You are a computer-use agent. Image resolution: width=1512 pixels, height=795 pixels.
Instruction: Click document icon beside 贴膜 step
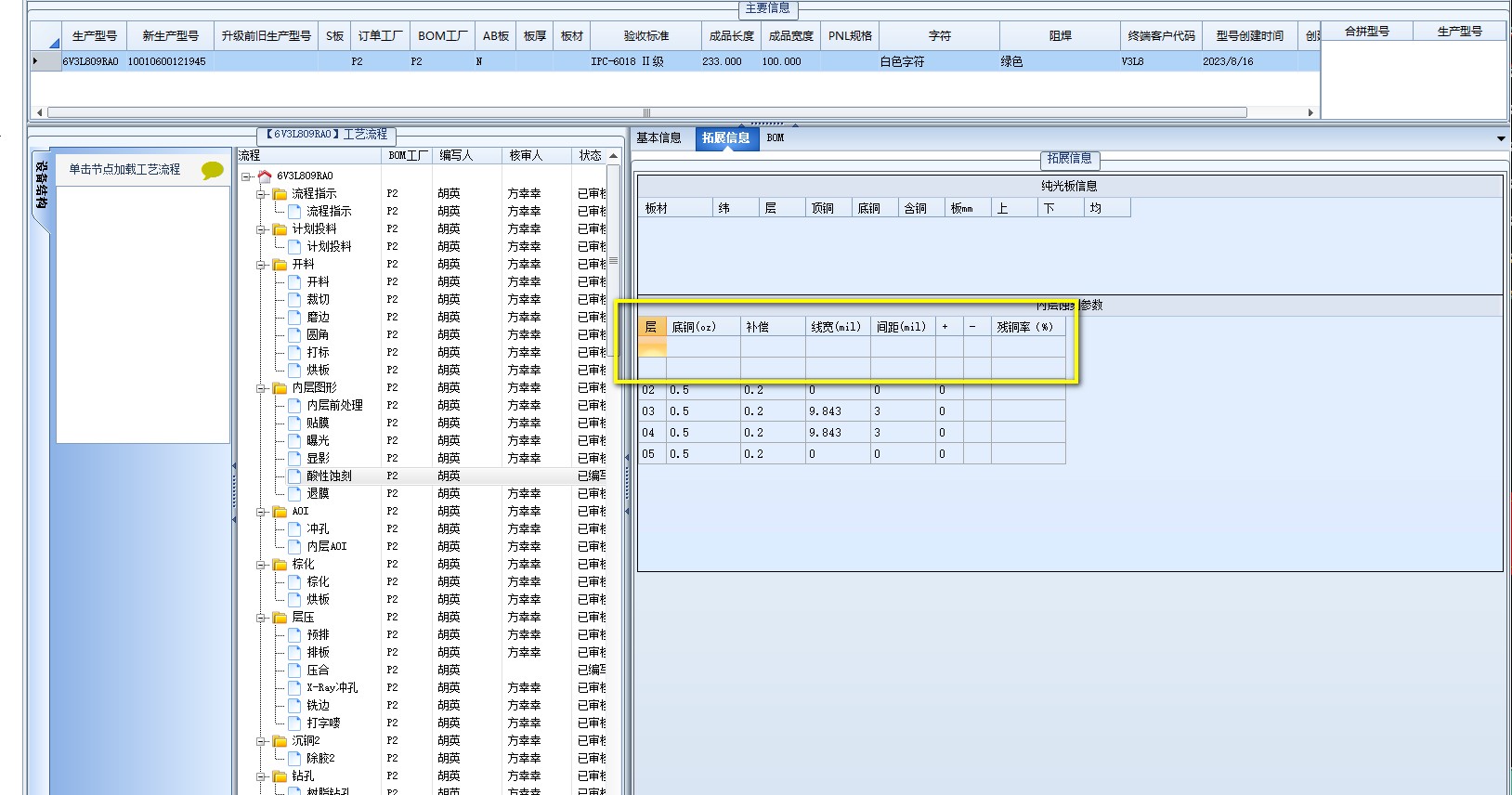pos(294,423)
